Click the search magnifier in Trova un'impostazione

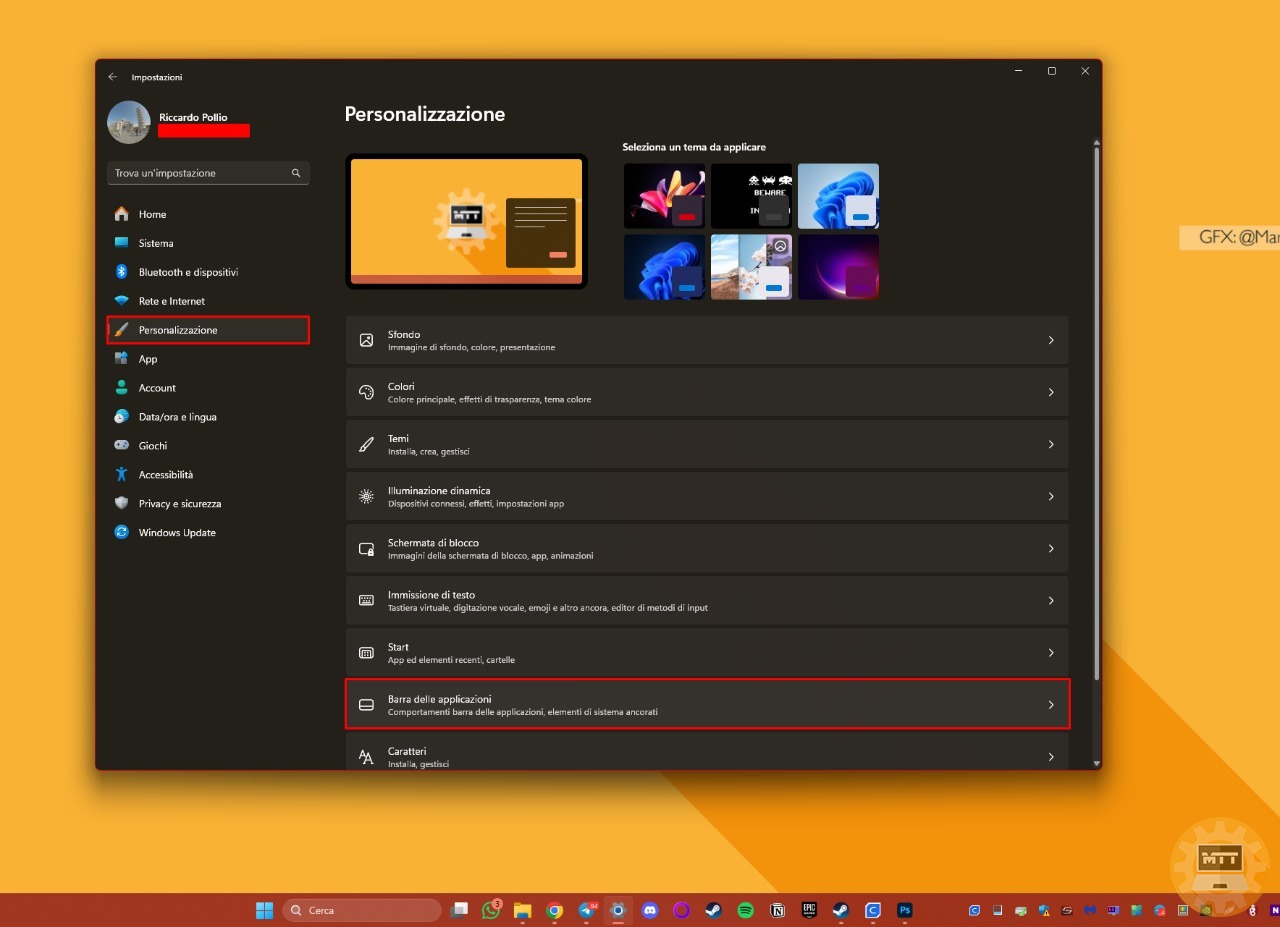tap(296, 173)
